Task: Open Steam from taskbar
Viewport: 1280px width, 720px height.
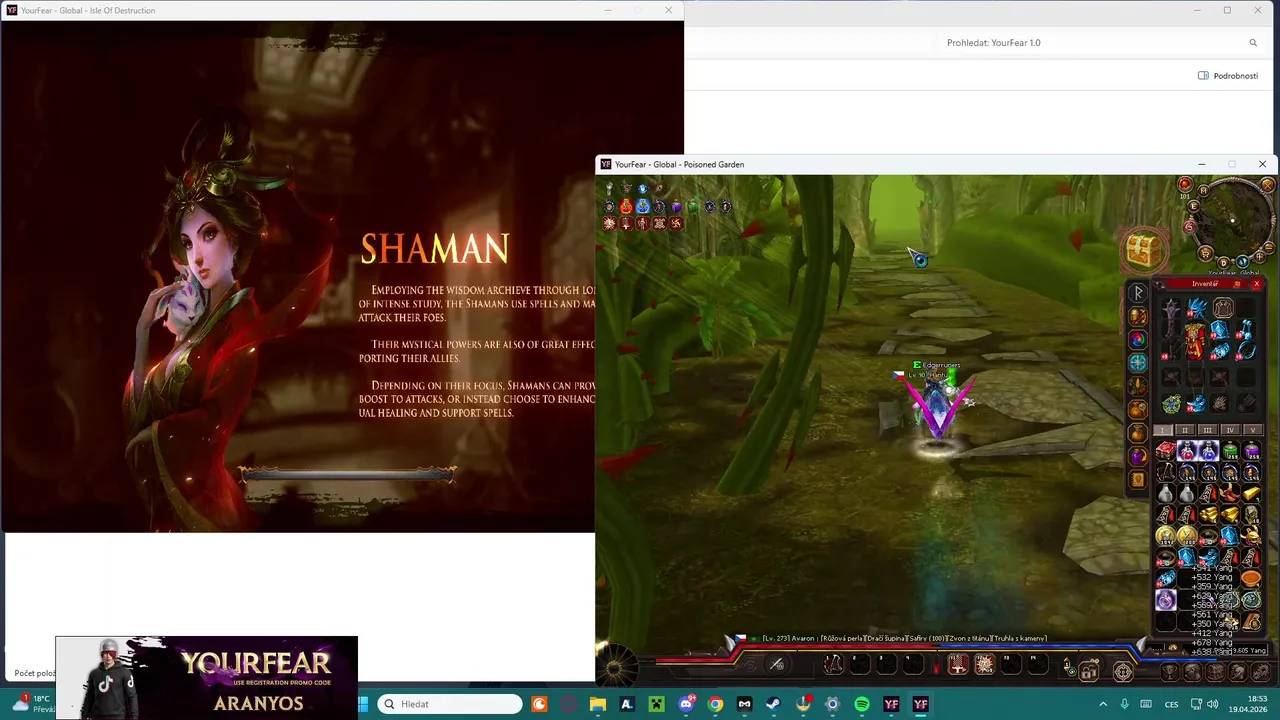Action: coord(773,704)
